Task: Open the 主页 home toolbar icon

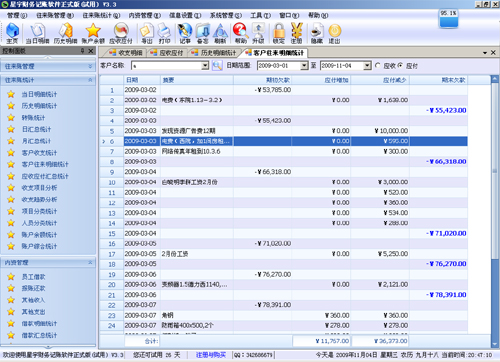Action: pos(12,33)
